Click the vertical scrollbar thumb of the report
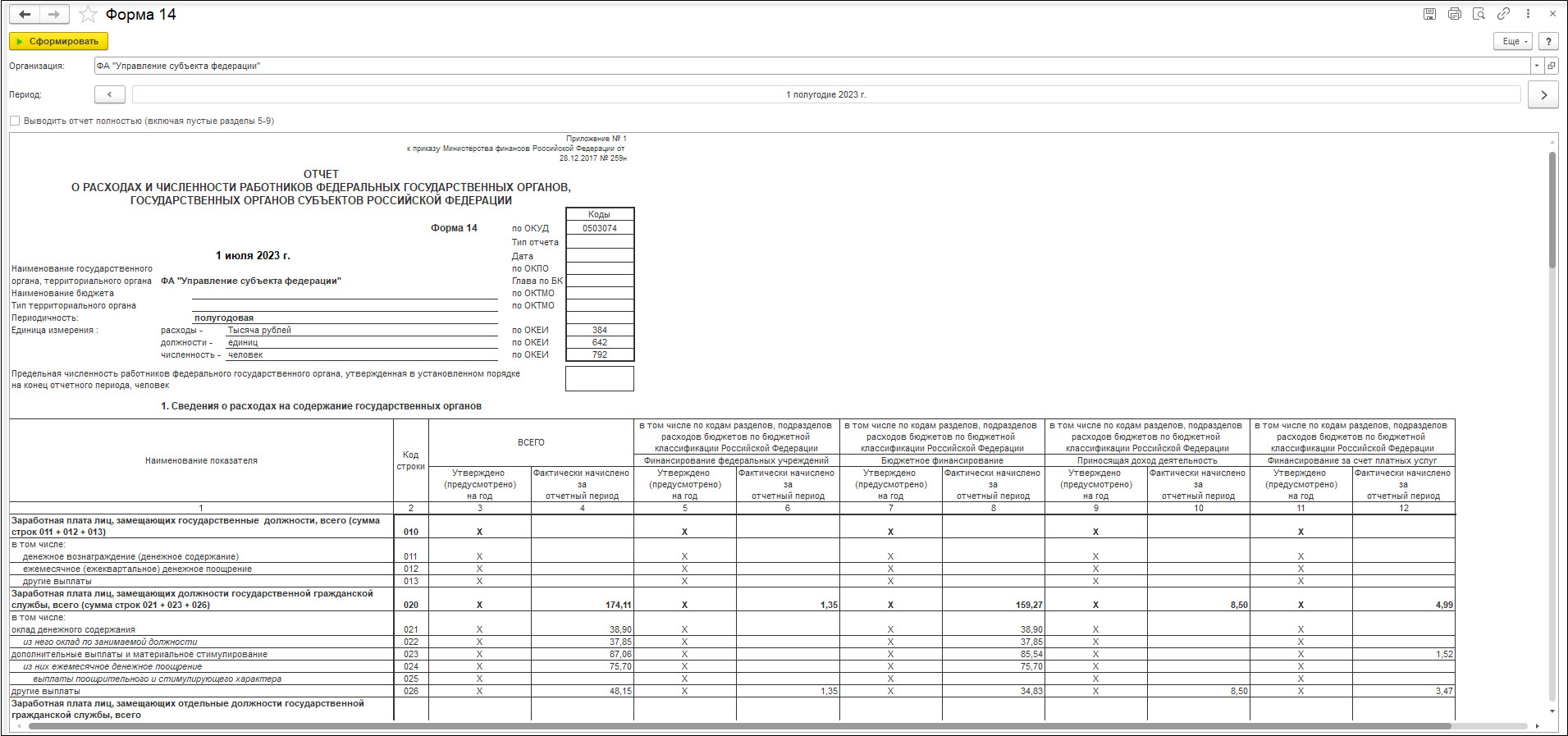This screenshot has height=736, width=1568. coord(1552,210)
